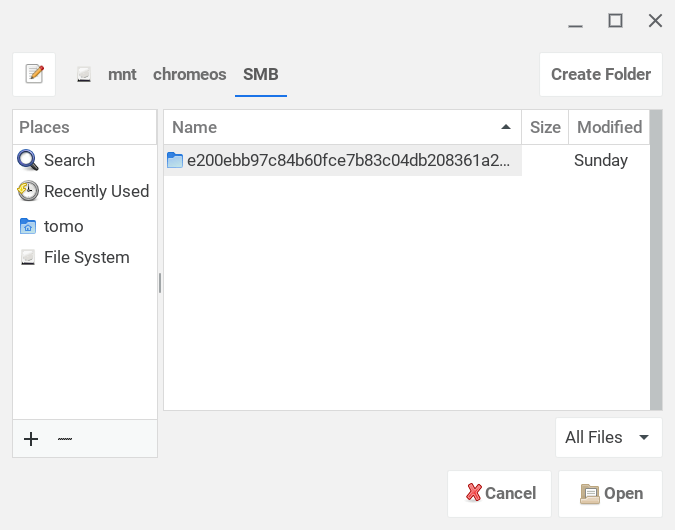Click the file list vertical scrollbar
This screenshot has height=530, width=675.
click(x=656, y=260)
